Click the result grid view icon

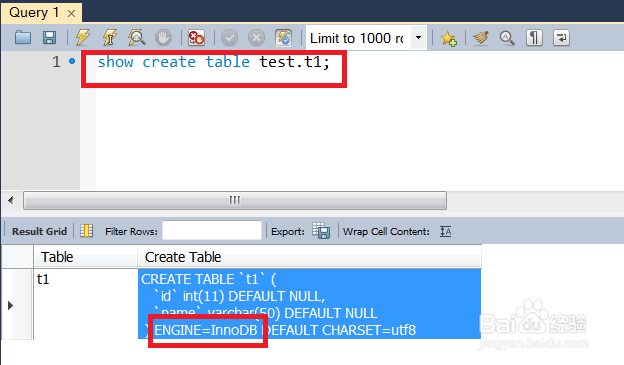87,231
